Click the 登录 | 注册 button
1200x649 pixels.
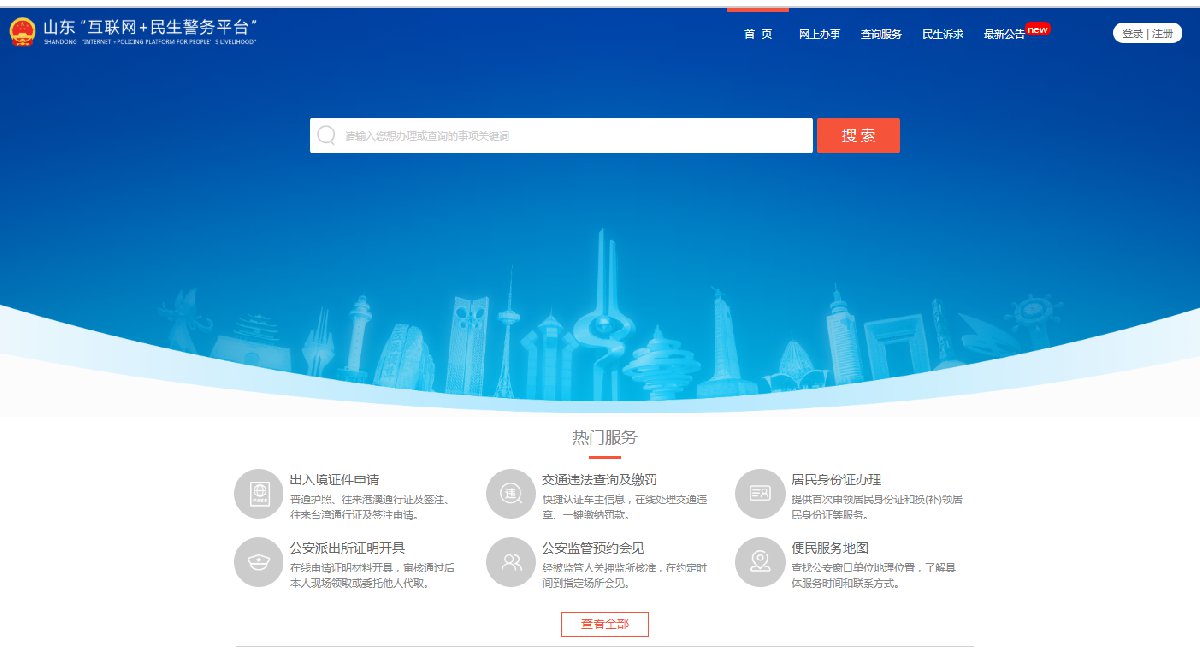(x=1147, y=33)
